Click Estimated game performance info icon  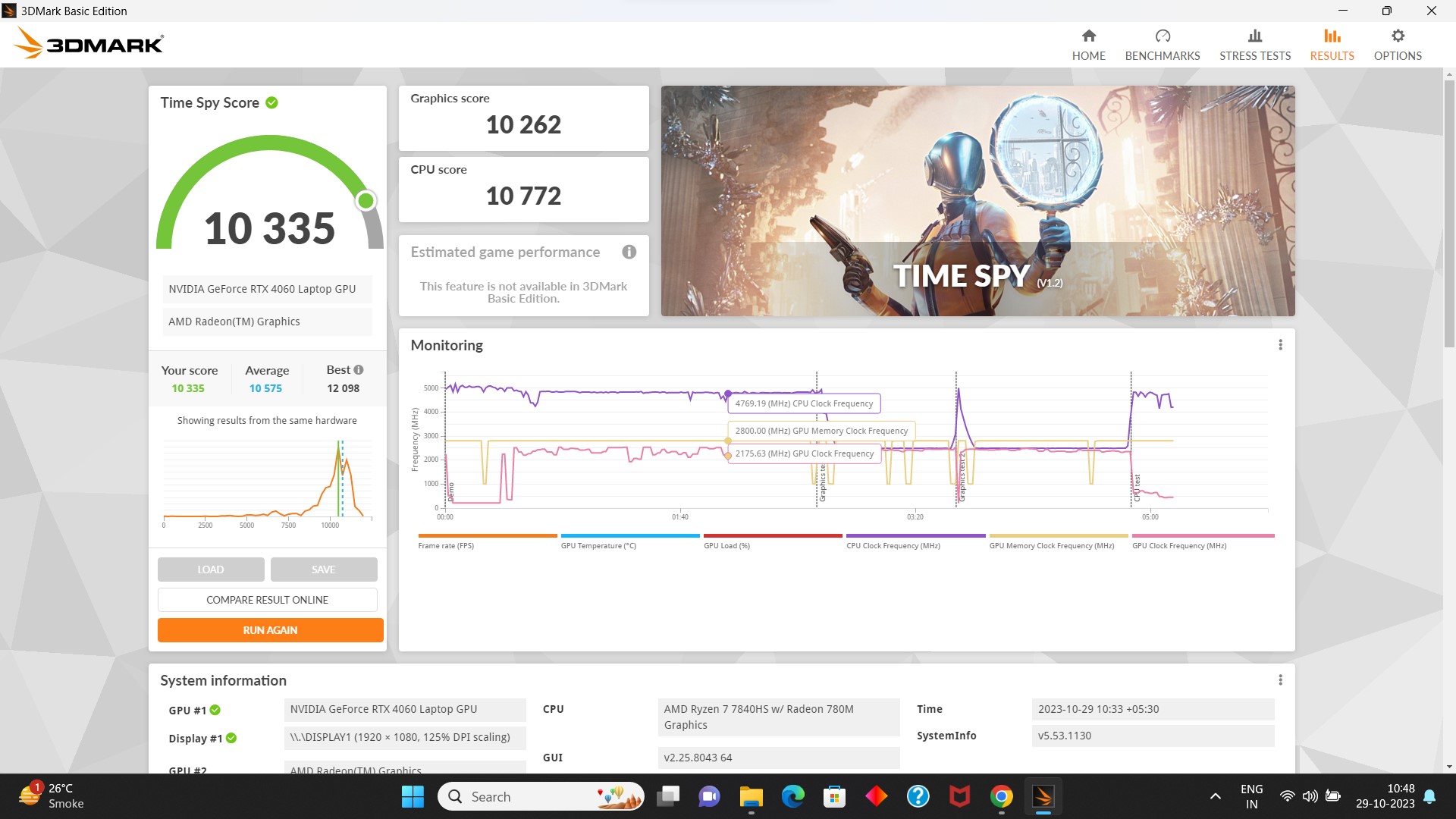[x=629, y=253]
